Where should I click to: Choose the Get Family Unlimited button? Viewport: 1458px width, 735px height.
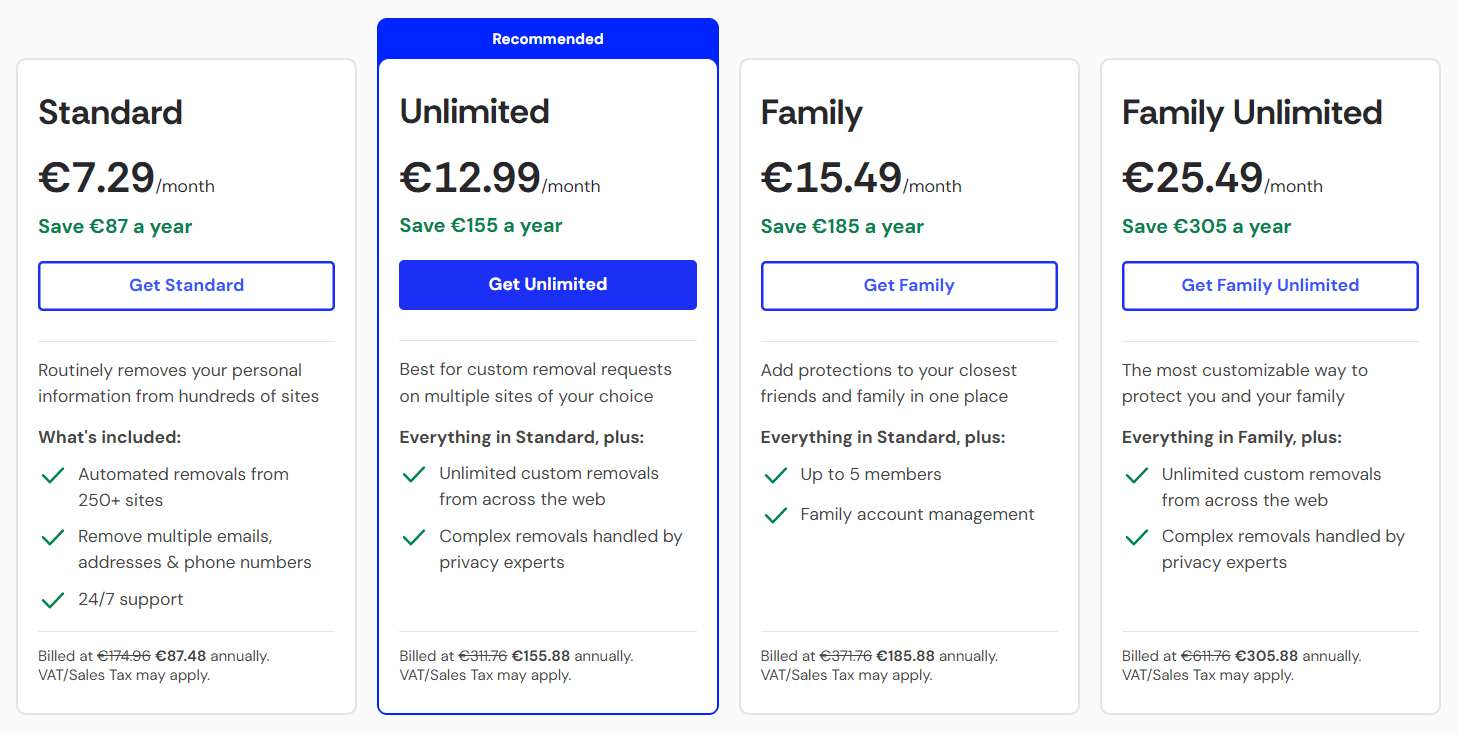[1269, 286]
